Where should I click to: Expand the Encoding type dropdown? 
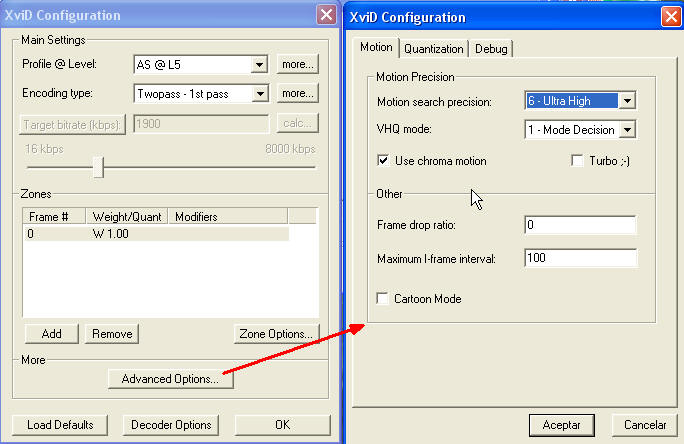coord(259,94)
